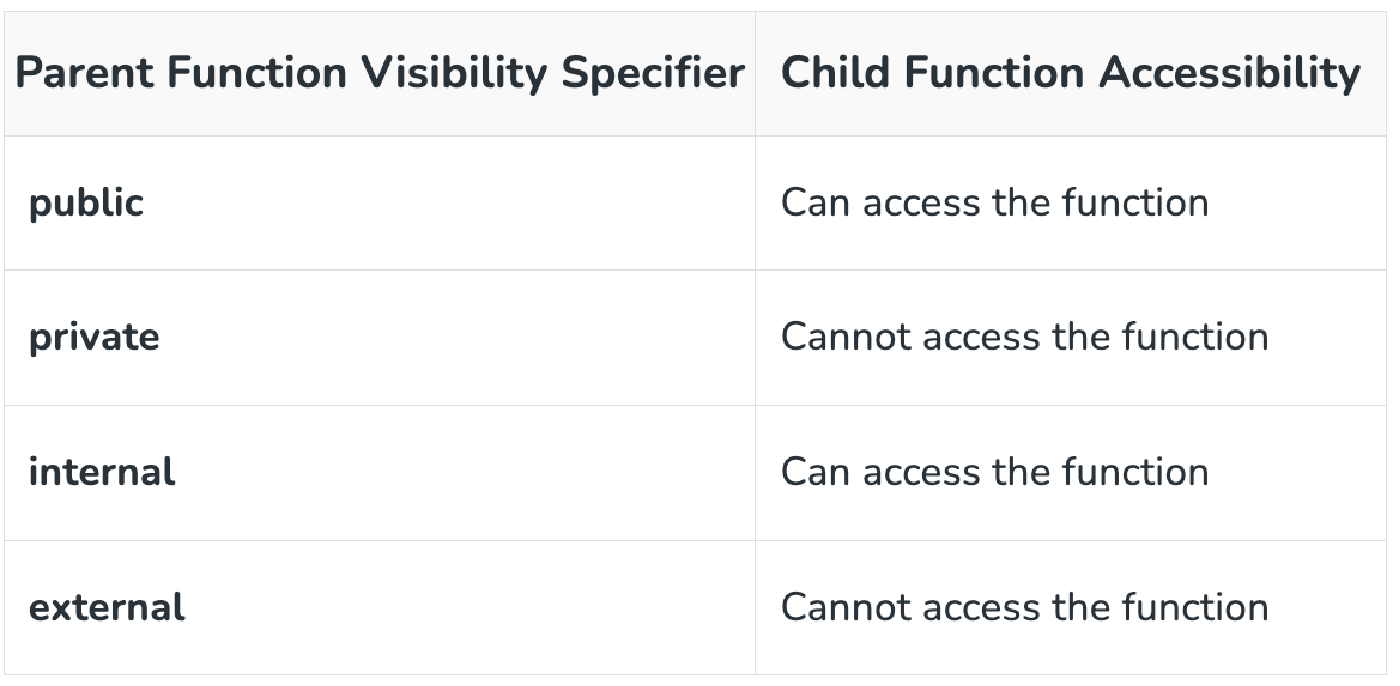Click "Can access the function" in public row

[994, 203]
